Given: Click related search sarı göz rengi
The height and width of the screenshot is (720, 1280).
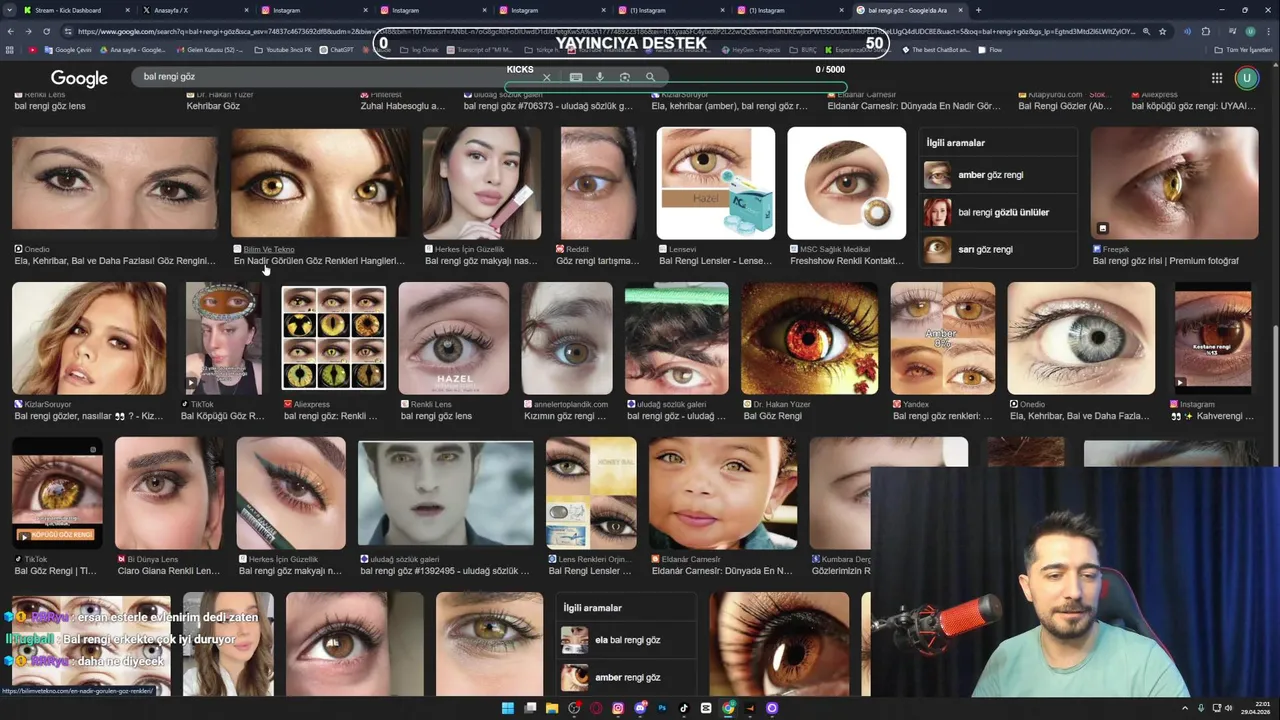Looking at the screenshot, I should [998, 249].
